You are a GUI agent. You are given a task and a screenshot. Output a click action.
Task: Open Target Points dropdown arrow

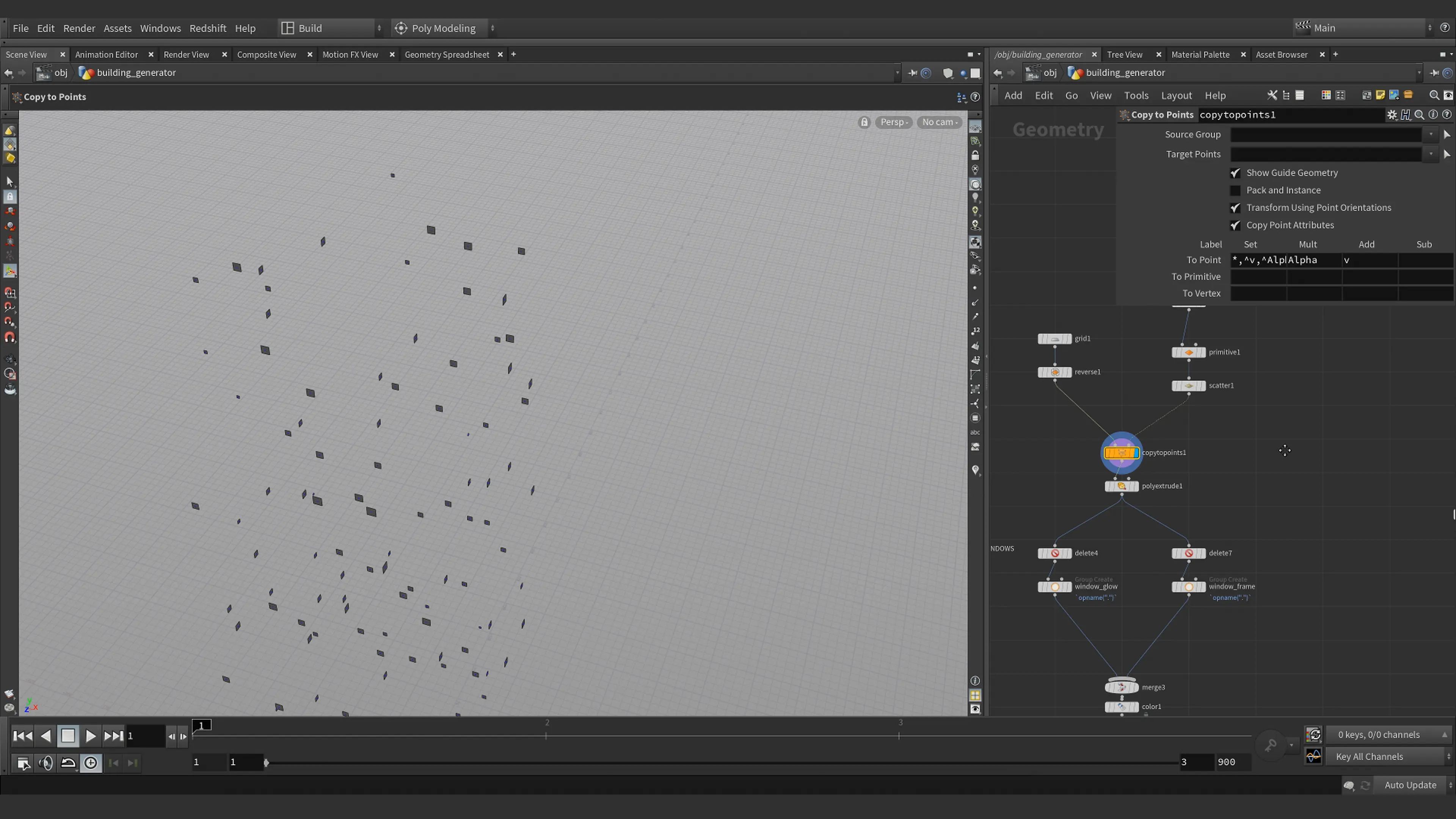pos(1431,154)
